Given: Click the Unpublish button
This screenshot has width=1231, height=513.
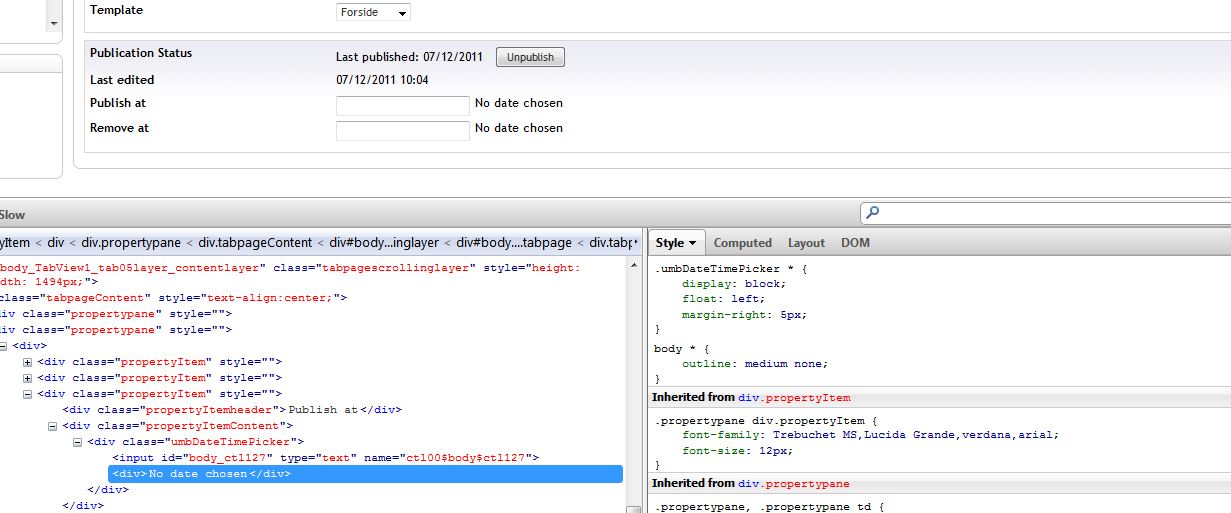Looking at the screenshot, I should [x=530, y=57].
